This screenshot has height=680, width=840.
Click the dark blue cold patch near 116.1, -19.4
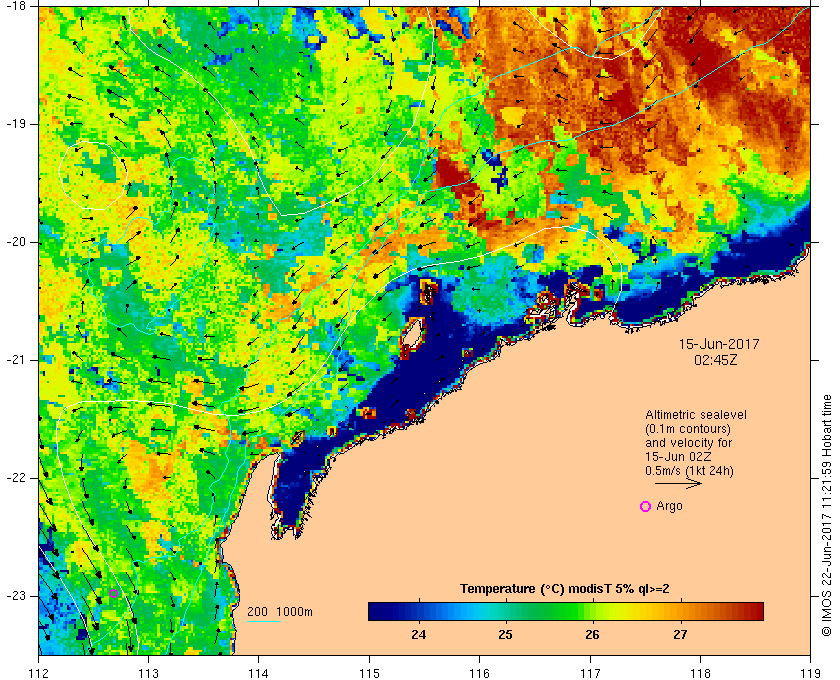pos(496,171)
